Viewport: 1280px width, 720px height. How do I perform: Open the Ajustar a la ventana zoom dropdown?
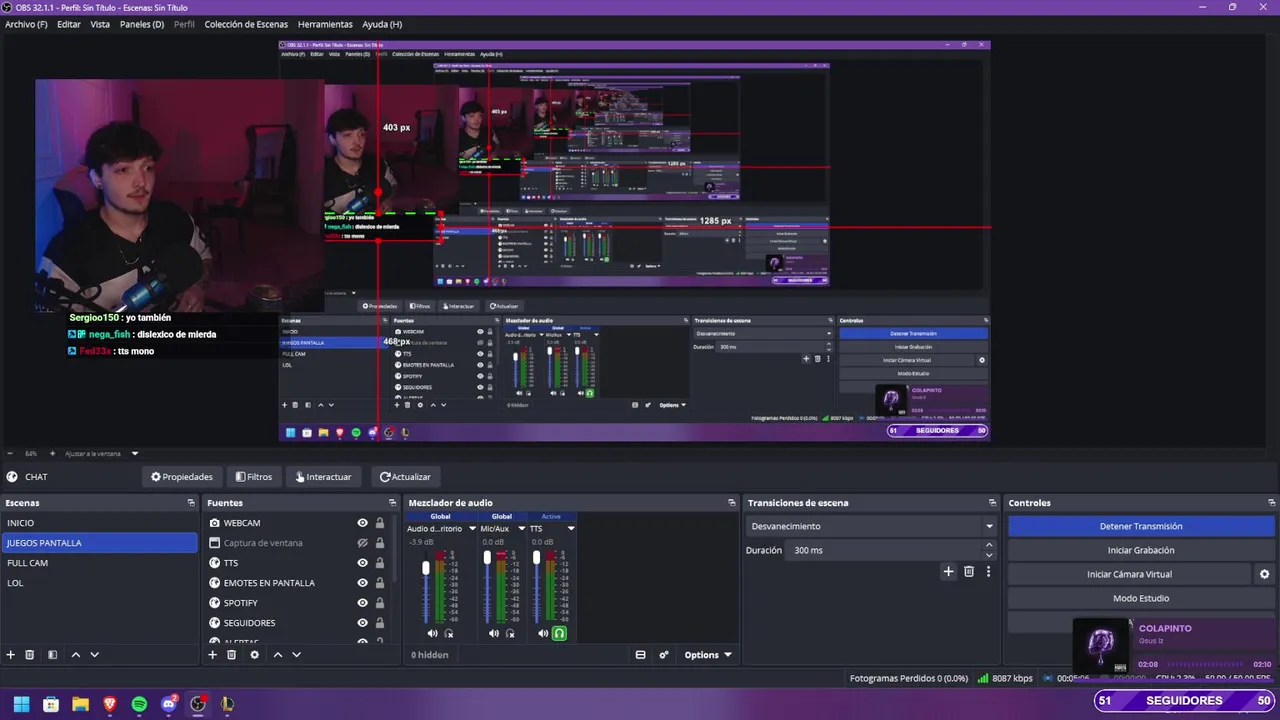point(135,453)
